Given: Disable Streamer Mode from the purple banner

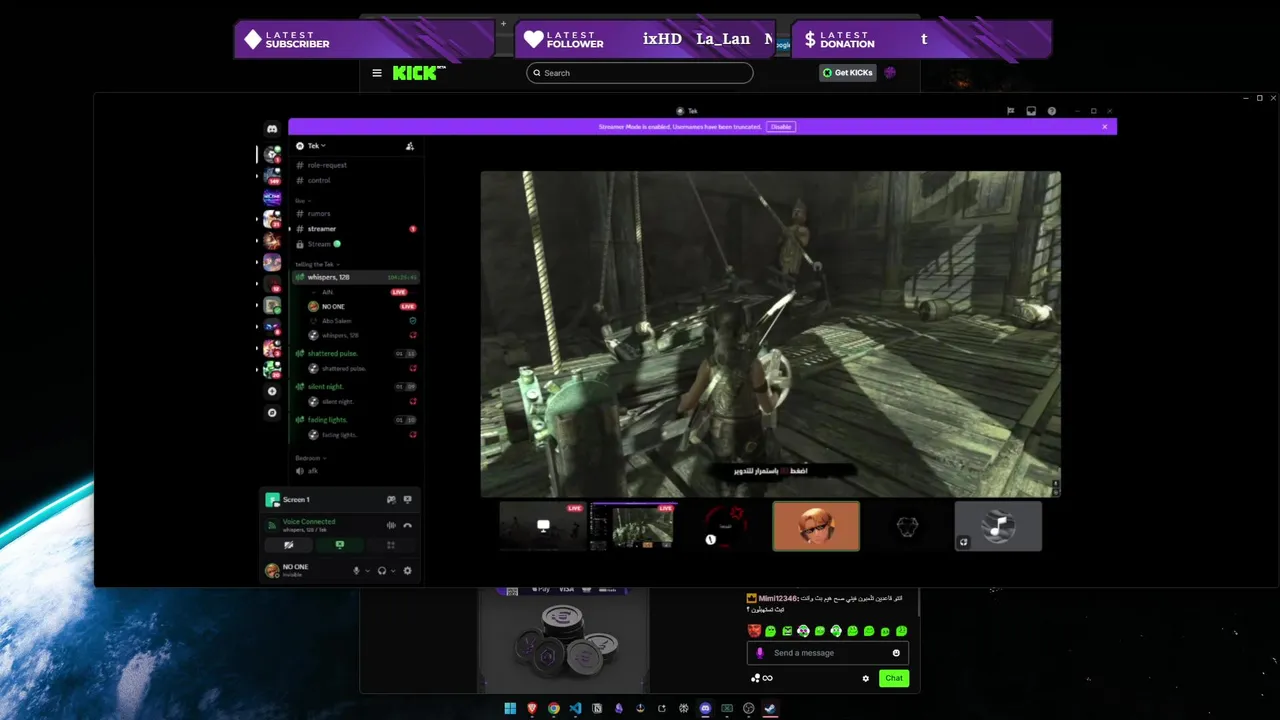Looking at the screenshot, I should [x=781, y=127].
